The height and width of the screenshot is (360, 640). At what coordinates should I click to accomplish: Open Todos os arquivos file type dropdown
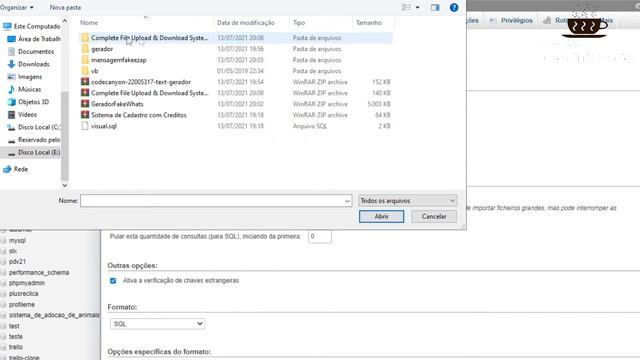[x=407, y=201]
